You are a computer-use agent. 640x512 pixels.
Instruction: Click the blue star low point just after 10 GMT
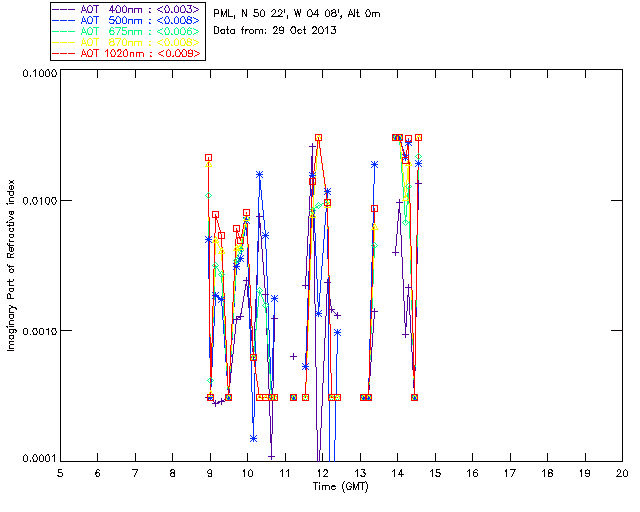253,439
